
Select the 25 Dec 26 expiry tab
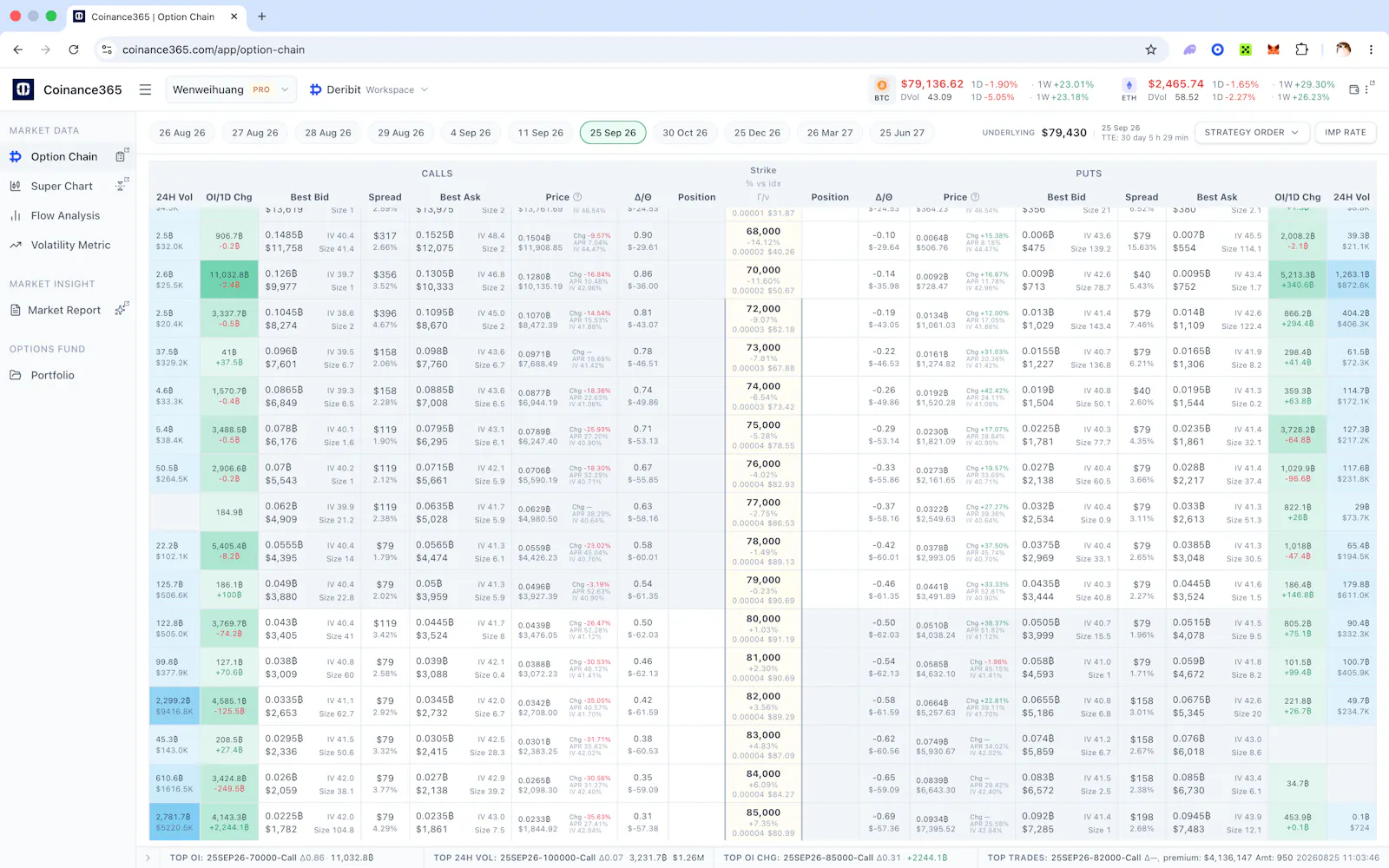point(757,133)
